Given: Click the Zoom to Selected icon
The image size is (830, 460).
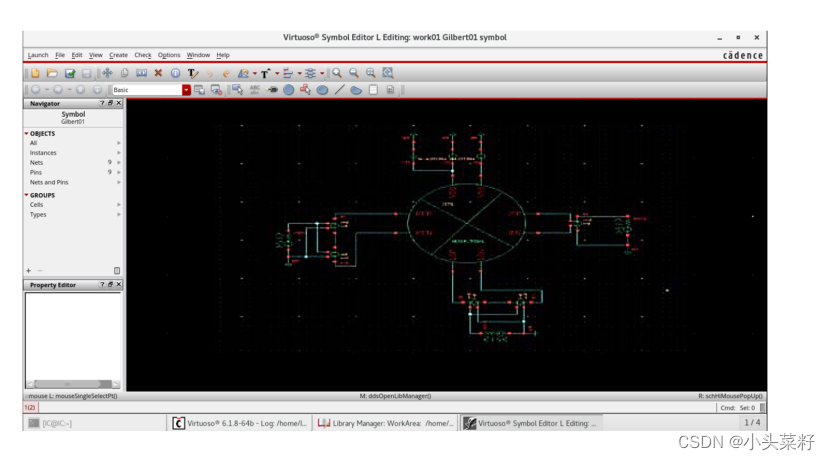Looking at the screenshot, I should point(371,73).
